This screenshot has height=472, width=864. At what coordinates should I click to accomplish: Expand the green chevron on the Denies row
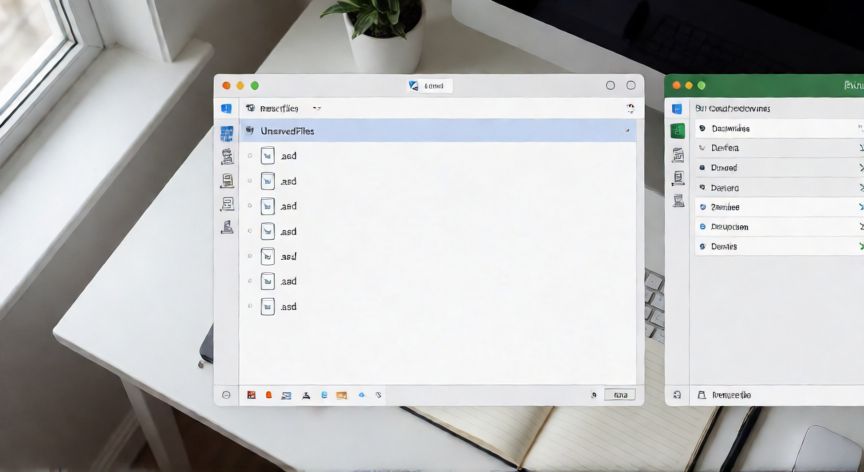861,246
